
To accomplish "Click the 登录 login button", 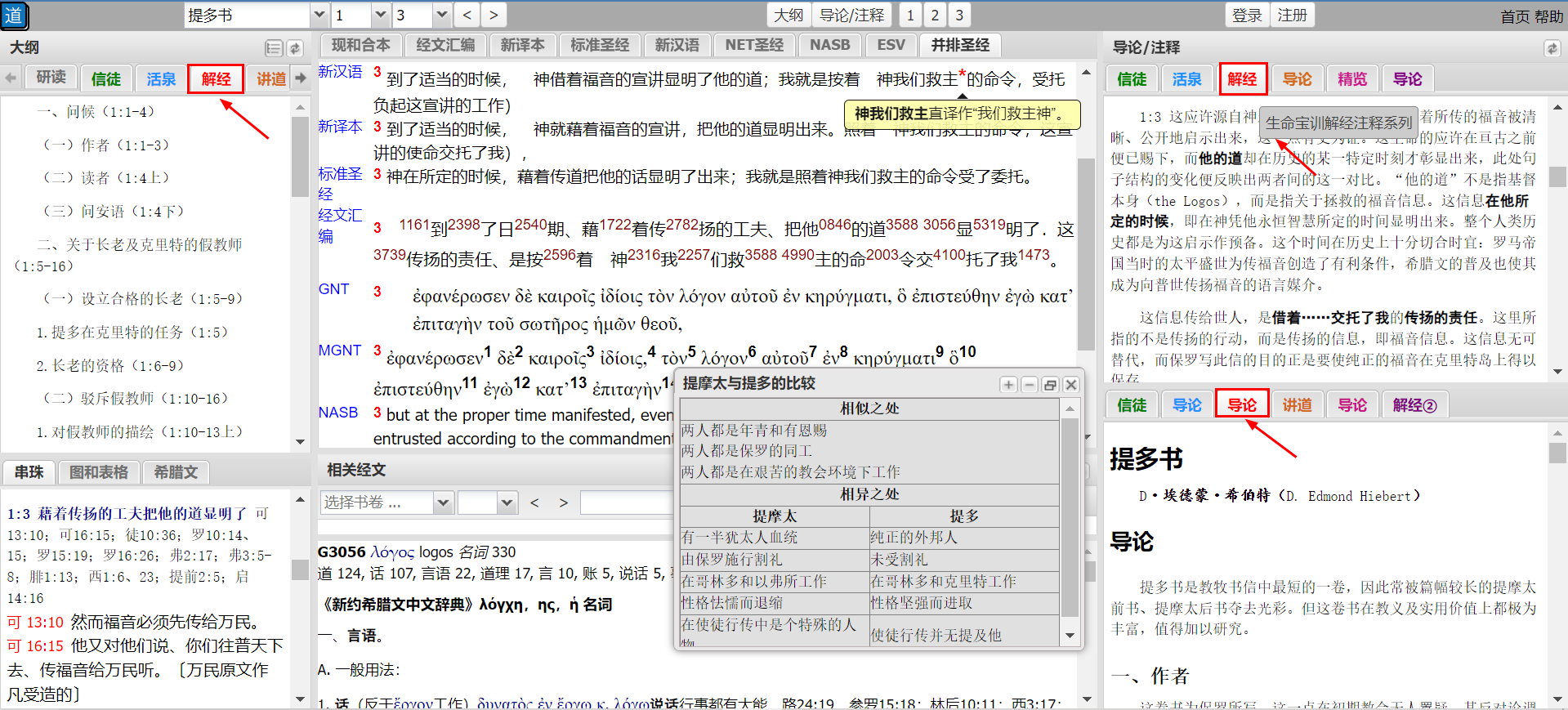I will (x=1247, y=15).
